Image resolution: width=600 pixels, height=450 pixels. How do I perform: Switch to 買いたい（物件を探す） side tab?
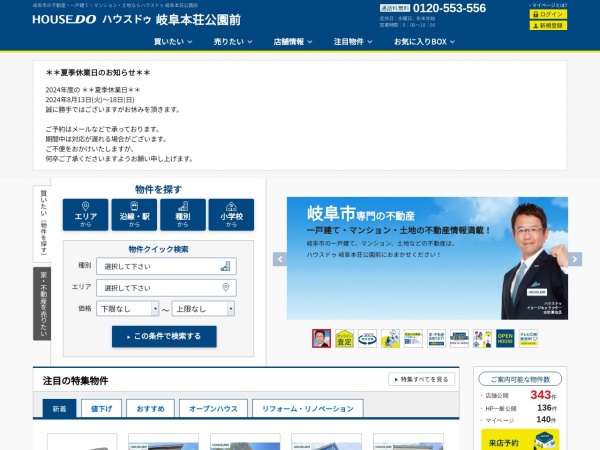pyautogui.click(x=43, y=223)
